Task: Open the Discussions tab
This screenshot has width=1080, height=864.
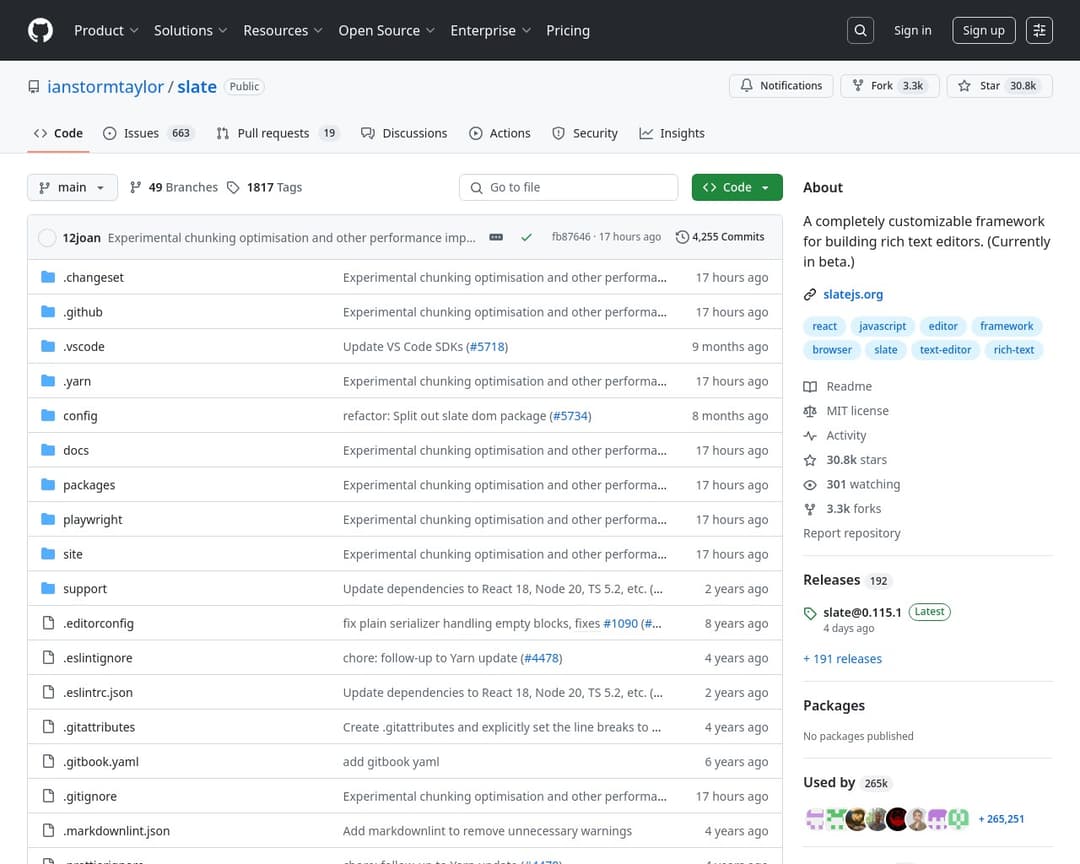Action: click(404, 133)
